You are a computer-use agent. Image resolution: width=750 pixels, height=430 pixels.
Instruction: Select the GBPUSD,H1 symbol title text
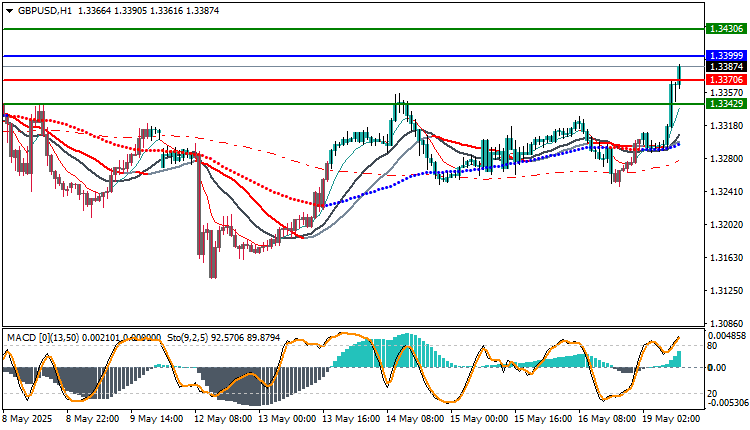pos(44,11)
